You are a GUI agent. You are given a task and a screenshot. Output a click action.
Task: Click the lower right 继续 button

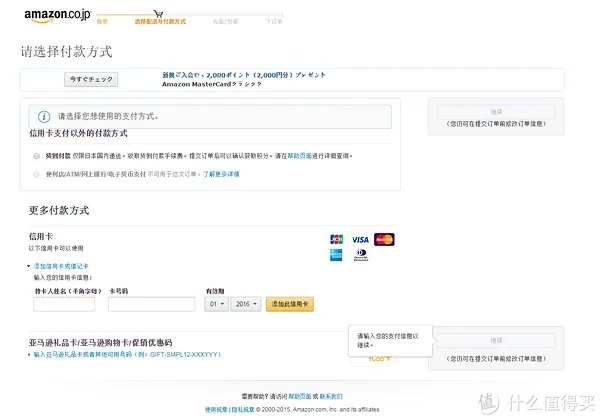click(x=496, y=340)
